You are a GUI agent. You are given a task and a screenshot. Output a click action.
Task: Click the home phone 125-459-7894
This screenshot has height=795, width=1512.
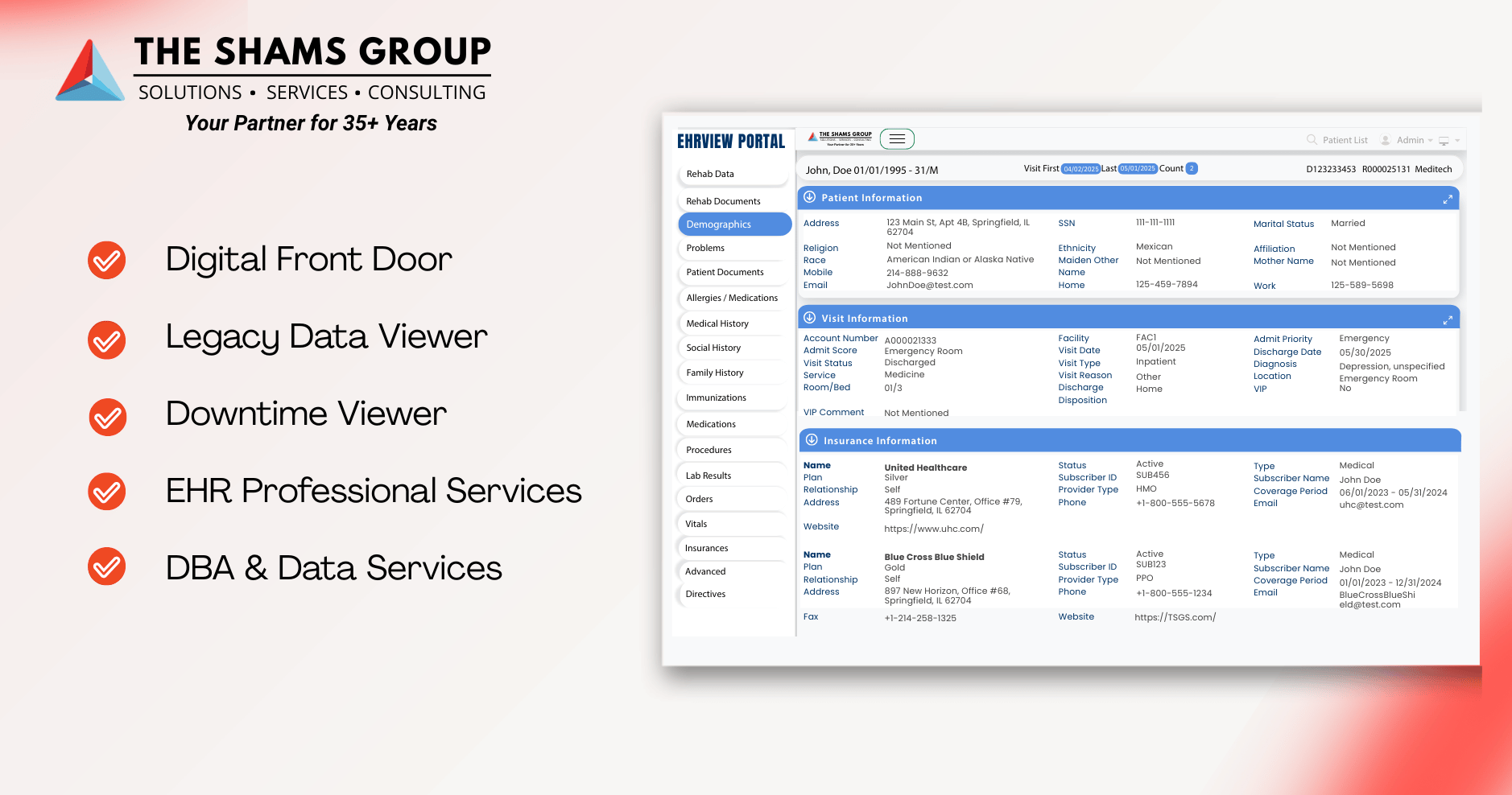(x=1167, y=284)
